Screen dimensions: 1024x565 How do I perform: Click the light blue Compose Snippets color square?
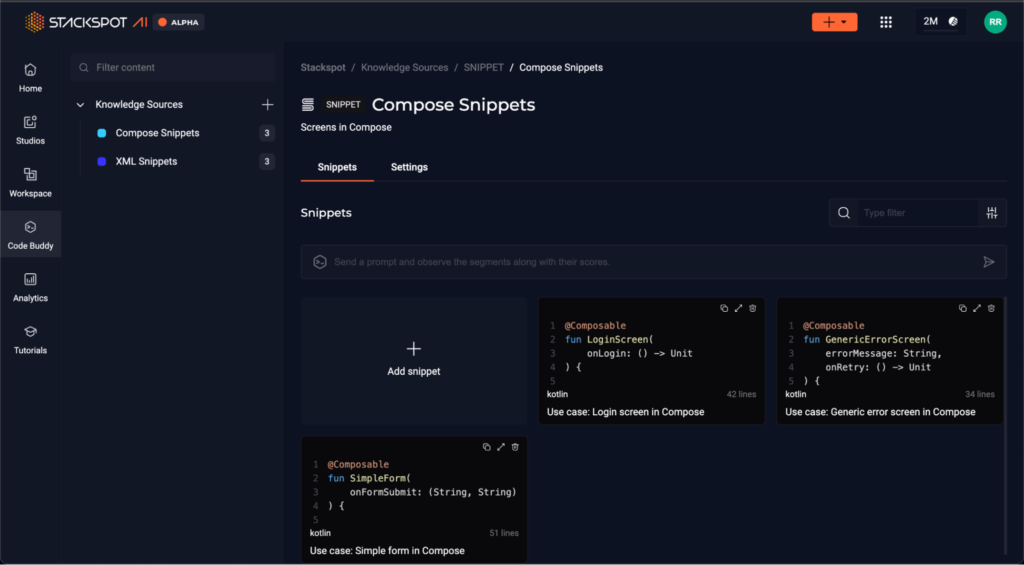pos(102,133)
